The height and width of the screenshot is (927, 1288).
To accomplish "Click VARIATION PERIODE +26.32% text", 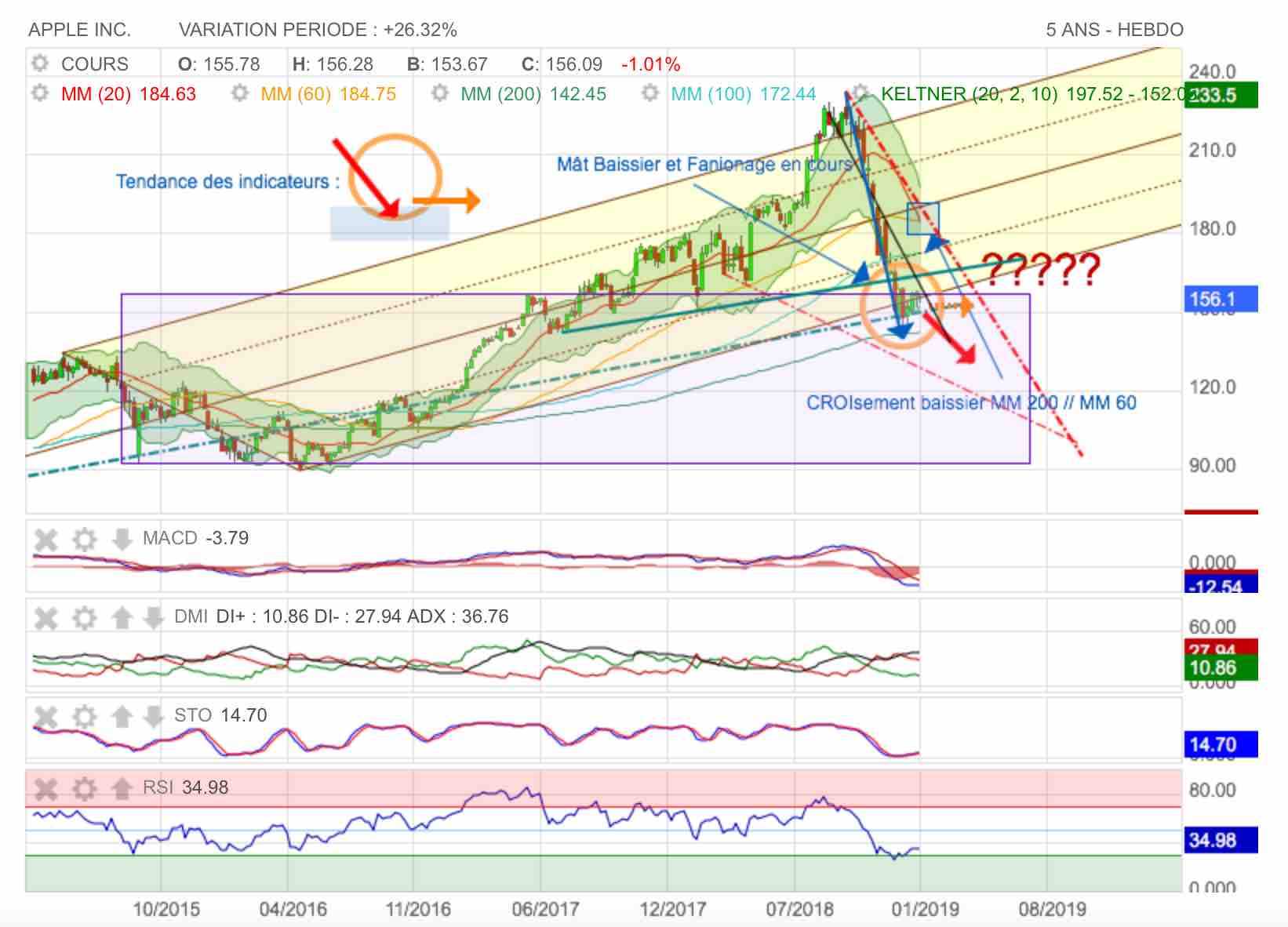I will [318, 30].
